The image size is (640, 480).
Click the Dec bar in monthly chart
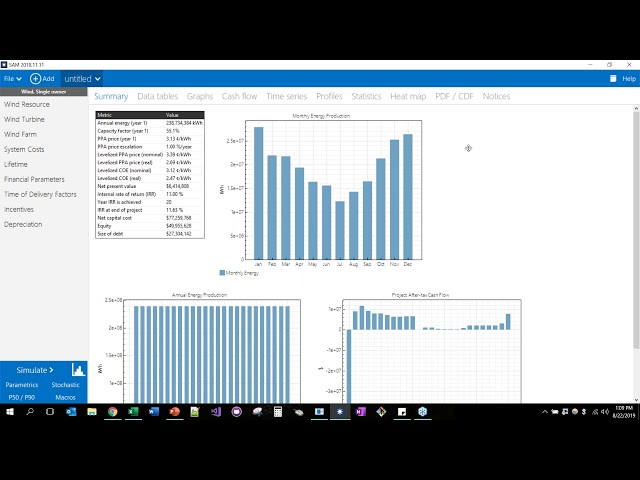pyautogui.click(x=408, y=197)
